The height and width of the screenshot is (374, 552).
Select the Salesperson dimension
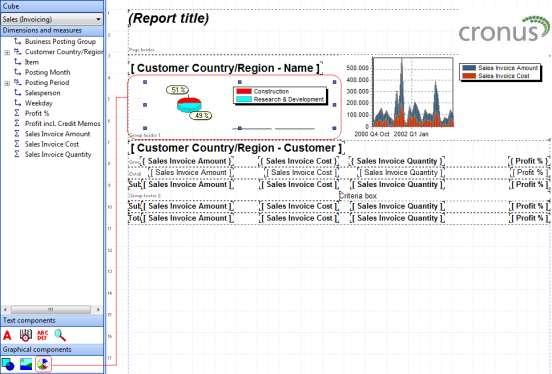[x=43, y=93]
